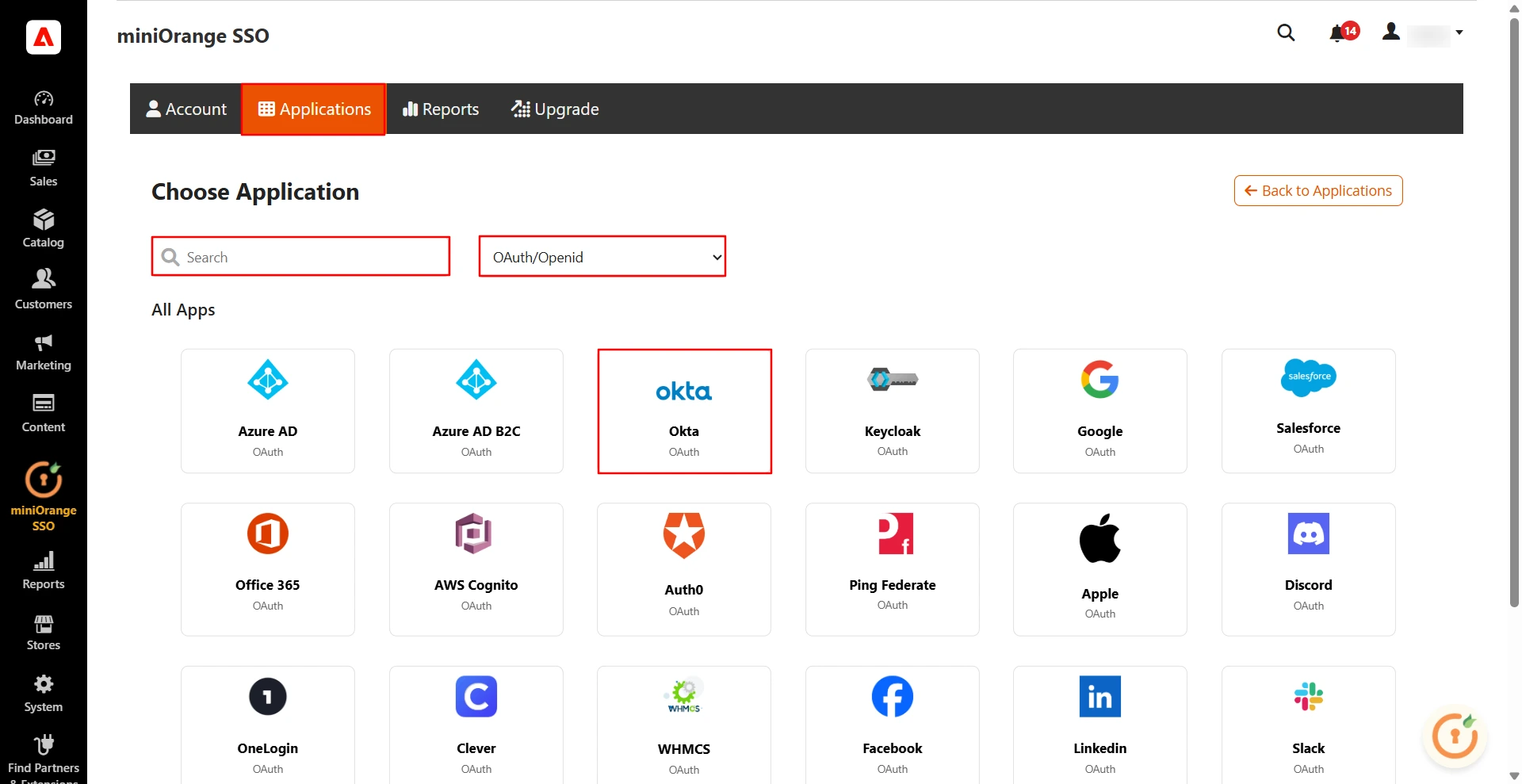Image resolution: width=1522 pixels, height=784 pixels.
Task: Click the search magnifier icon in header
Action: pos(1286,33)
